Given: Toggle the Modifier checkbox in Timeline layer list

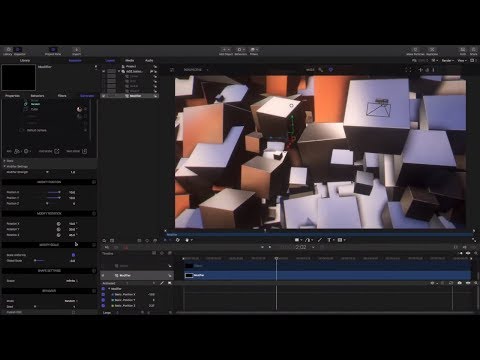Looking at the screenshot, I should click(x=103, y=275).
